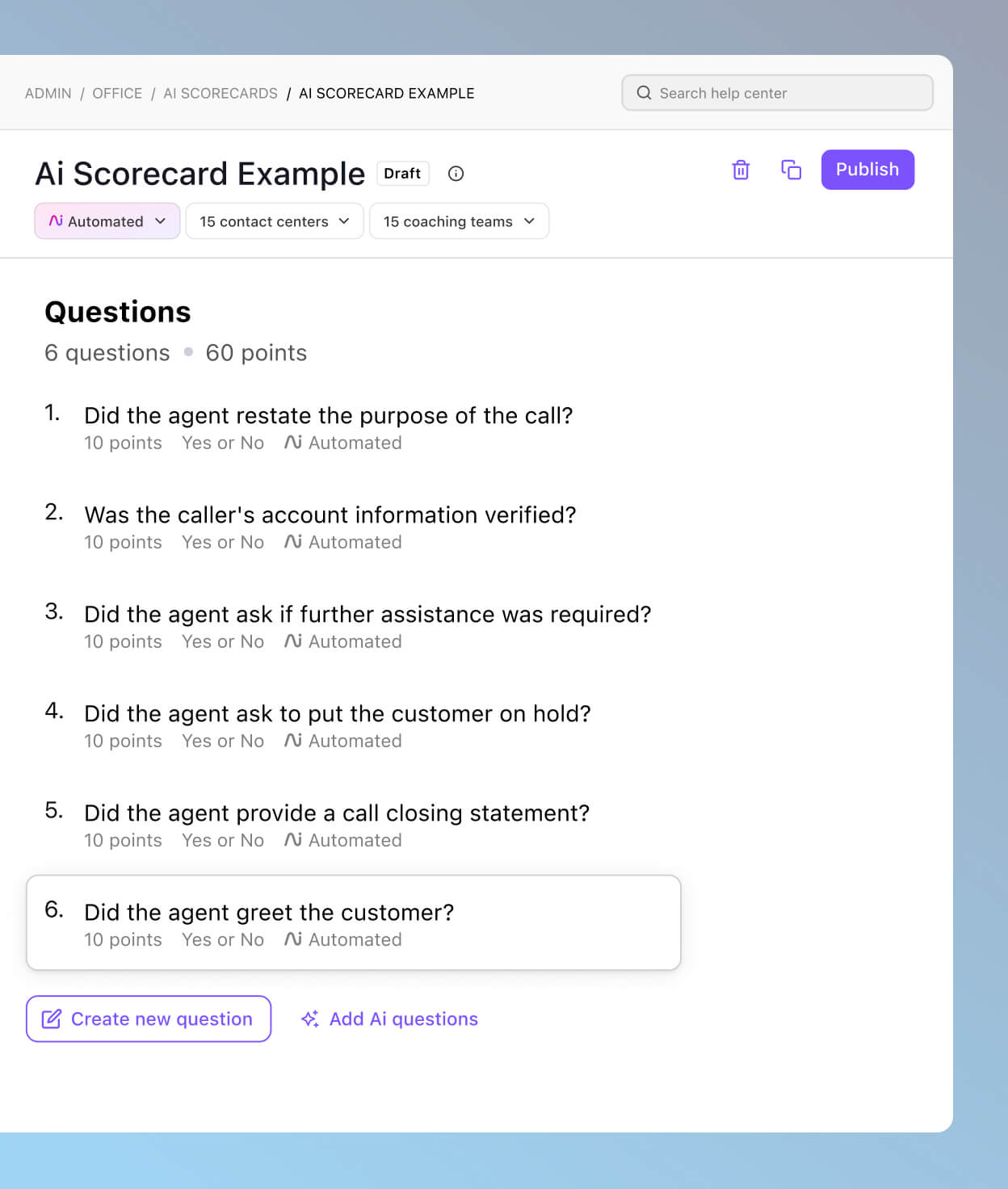Click the AI icon on question 3
The height and width of the screenshot is (1189, 1008).
coord(292,641)
